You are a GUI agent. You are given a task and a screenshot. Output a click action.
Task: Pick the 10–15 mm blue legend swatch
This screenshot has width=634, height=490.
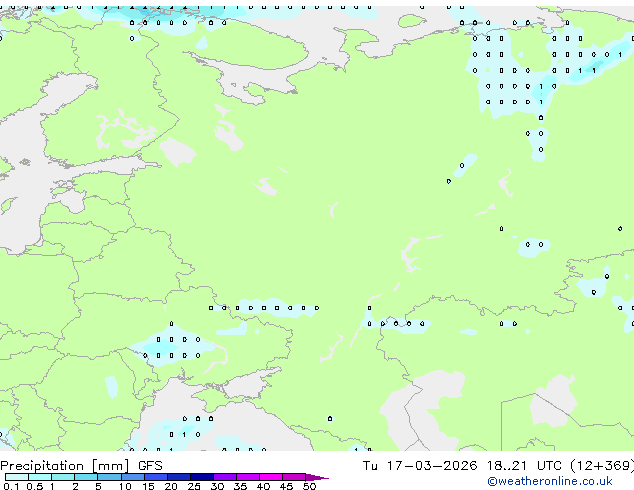132,477
